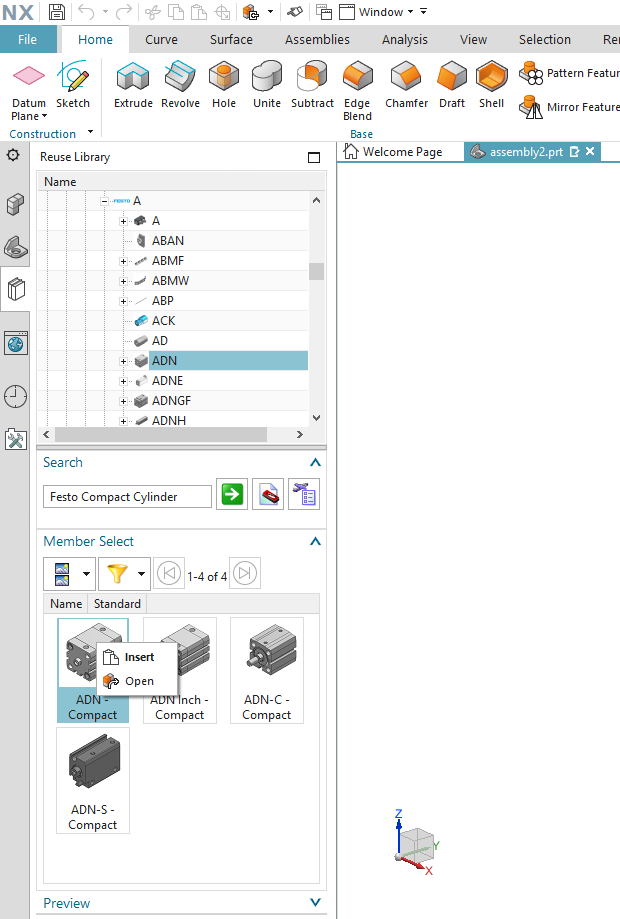This screenshot has height=919, width=620.
Task: Select the Revolve tool
Action: pyautogui.click(x=180, y=84)
